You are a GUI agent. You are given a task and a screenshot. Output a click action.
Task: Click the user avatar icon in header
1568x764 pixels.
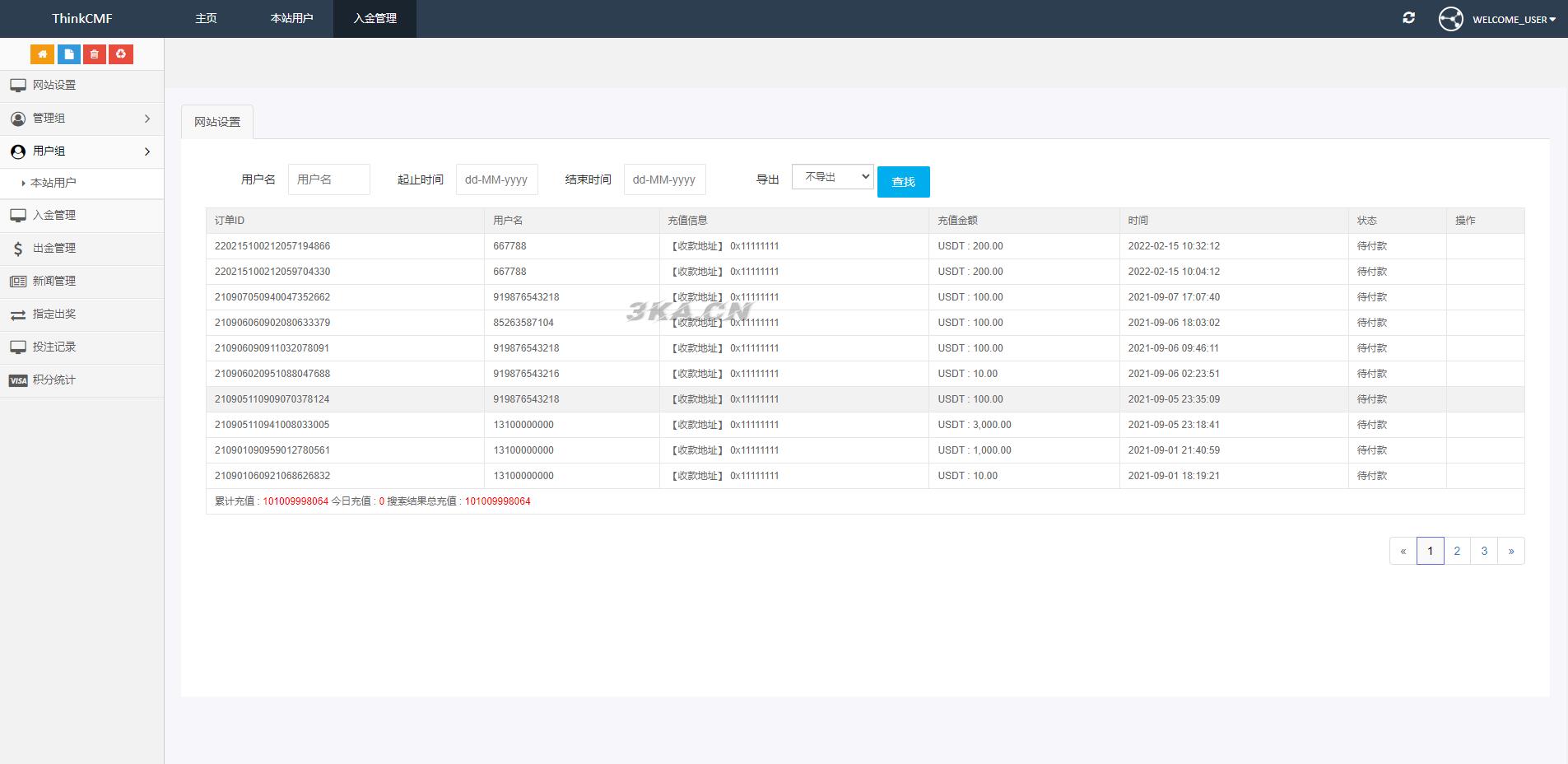click(1450, 19)
